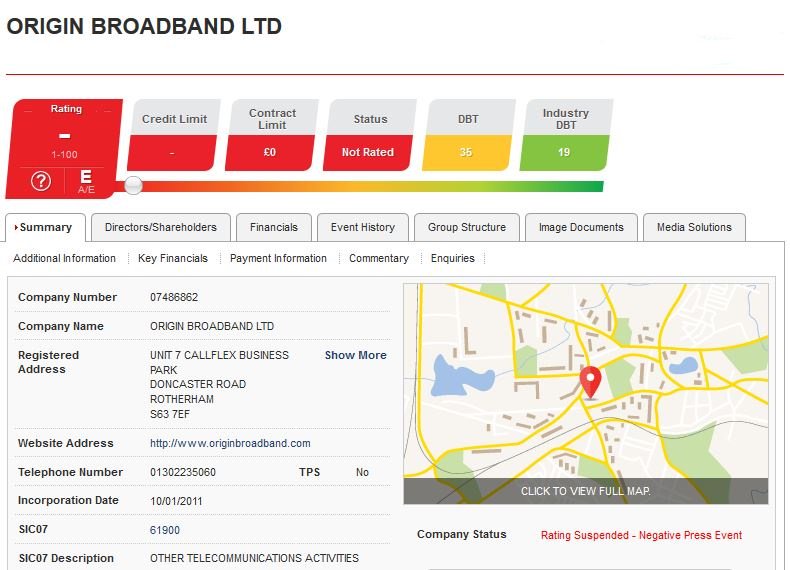
Task: Click the Industry DBT tile showing 19
Action: coord(565,135)
